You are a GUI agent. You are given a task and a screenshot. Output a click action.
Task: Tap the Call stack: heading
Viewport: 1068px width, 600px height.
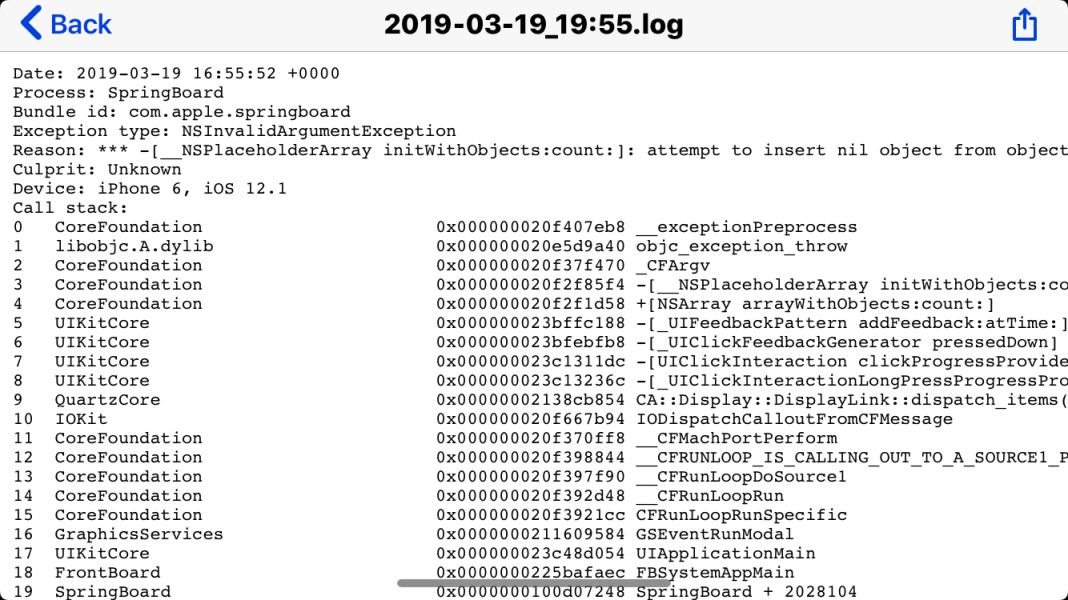click(70, 208)
